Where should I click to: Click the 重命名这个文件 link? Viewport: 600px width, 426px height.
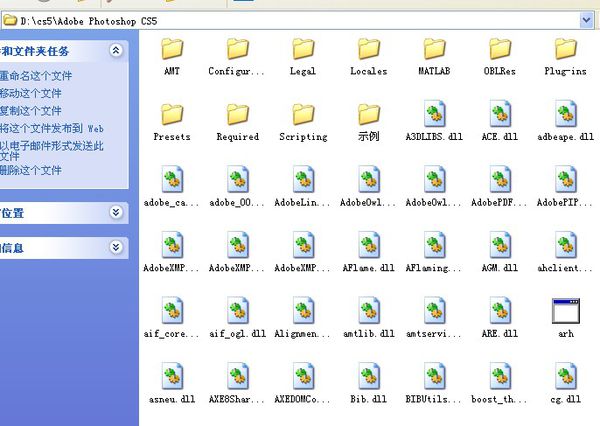click(x=36, y=76)
